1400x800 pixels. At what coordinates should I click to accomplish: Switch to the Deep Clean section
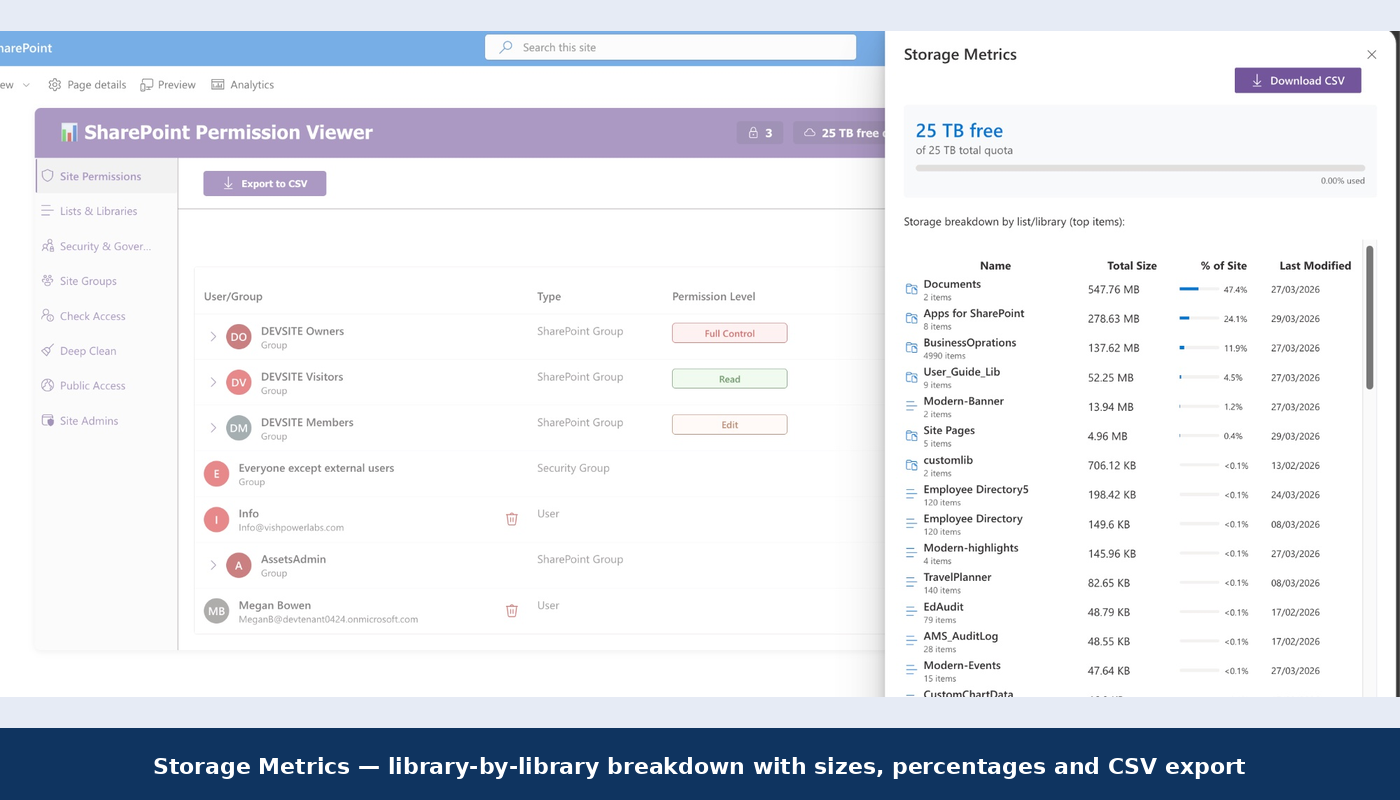click(88, 351)
